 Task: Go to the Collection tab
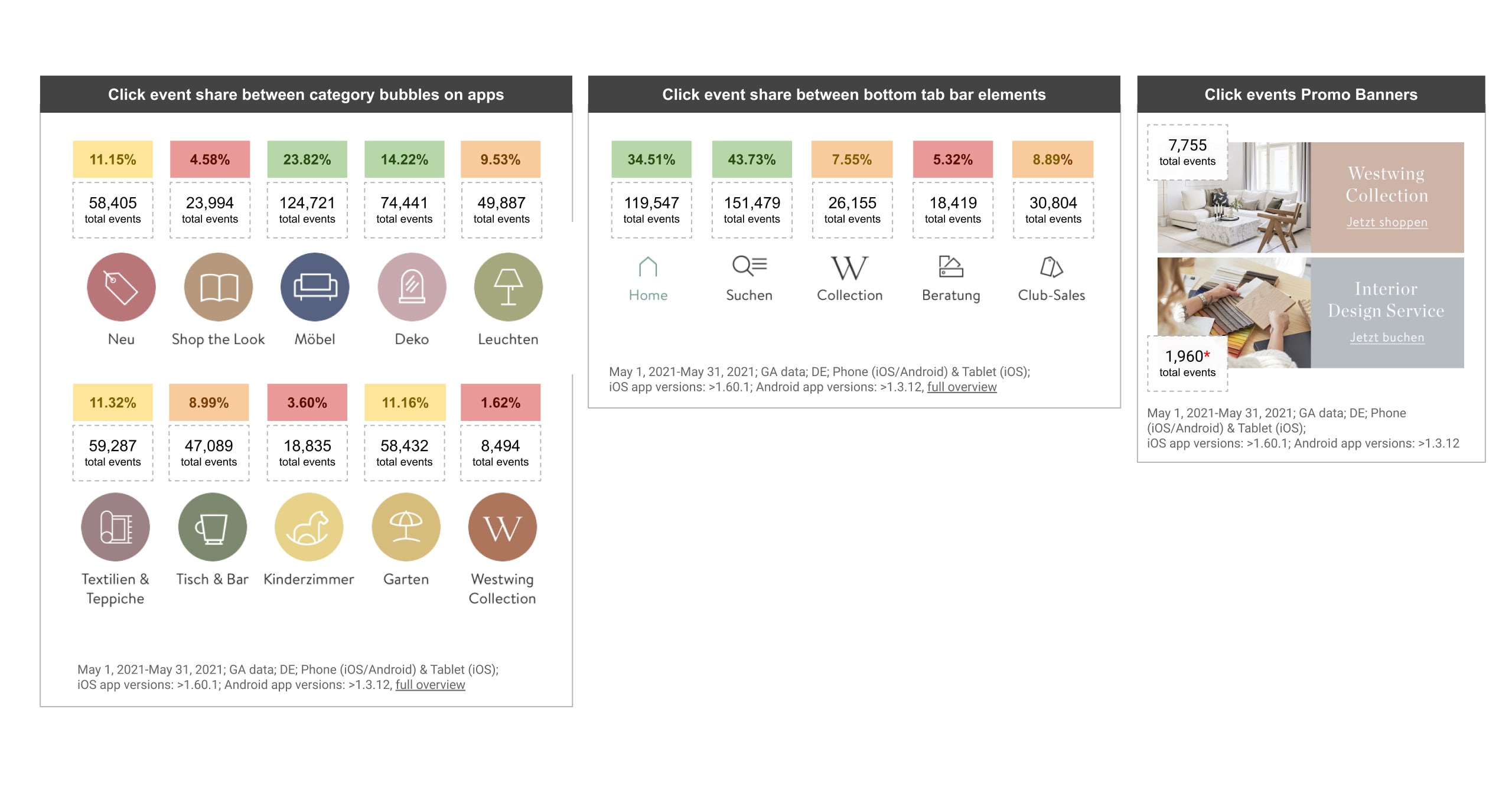(849, 279)
